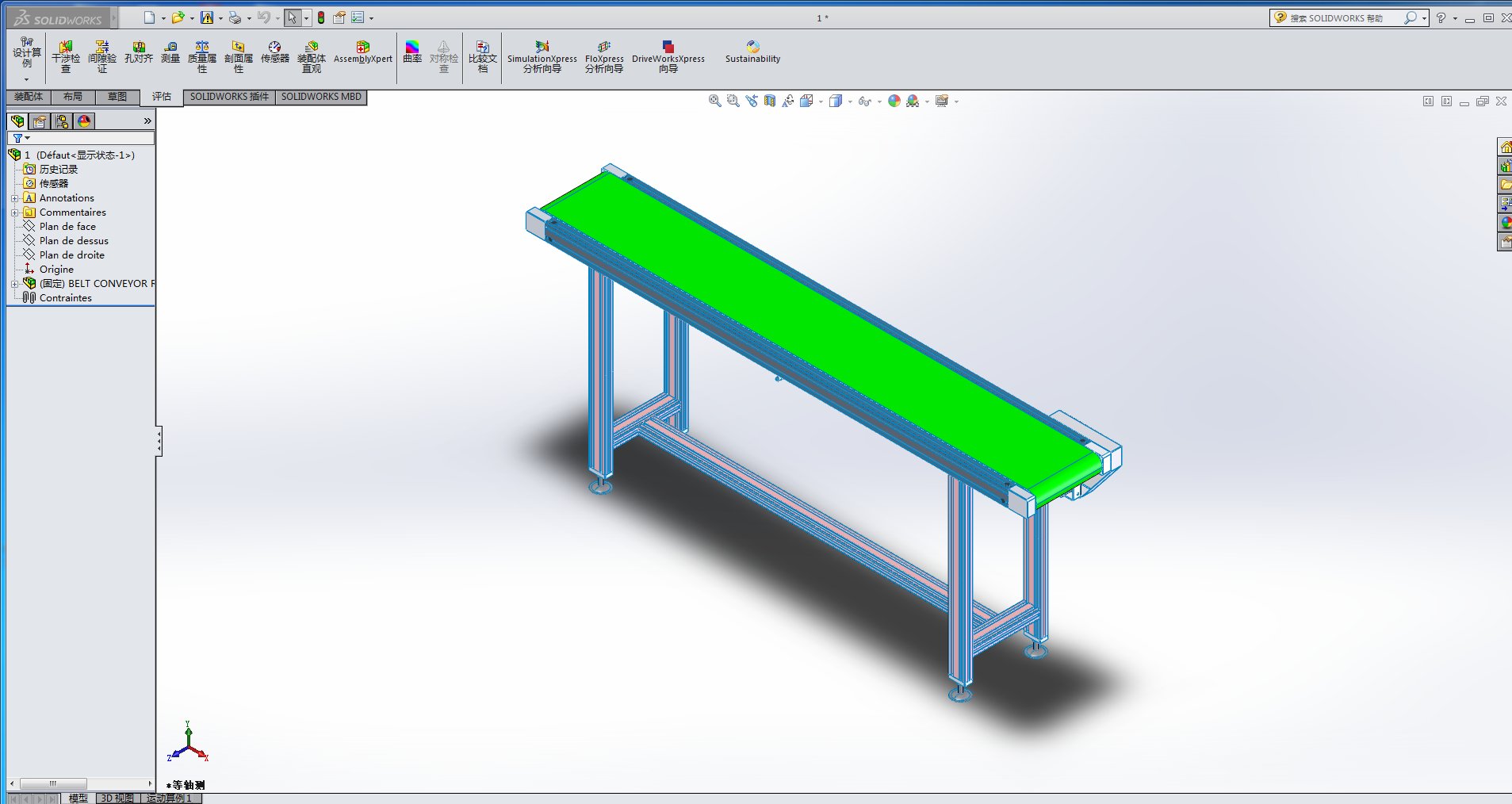Click the Dynamic Annotation Views icon
Viewport: 1512px width, 804px height.
pos(787,101)
